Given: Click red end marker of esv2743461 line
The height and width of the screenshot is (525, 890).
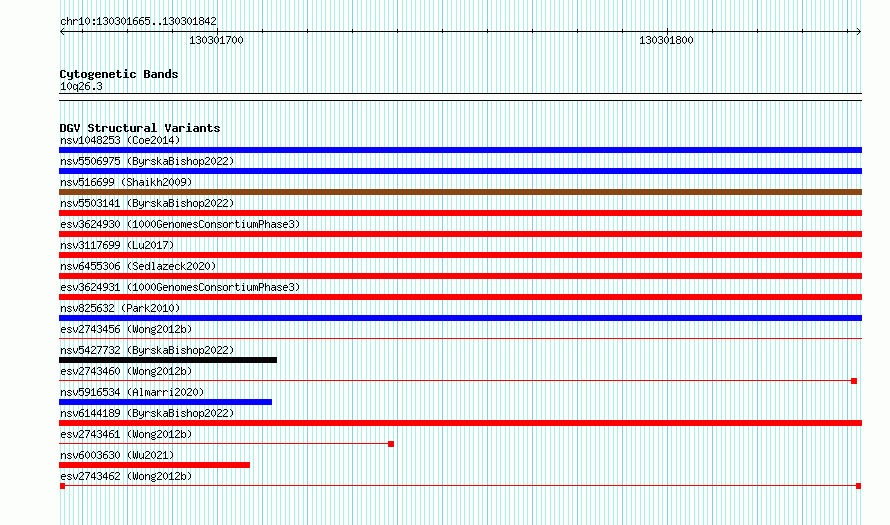Looking at the screenshot, I should click(391, 444).
